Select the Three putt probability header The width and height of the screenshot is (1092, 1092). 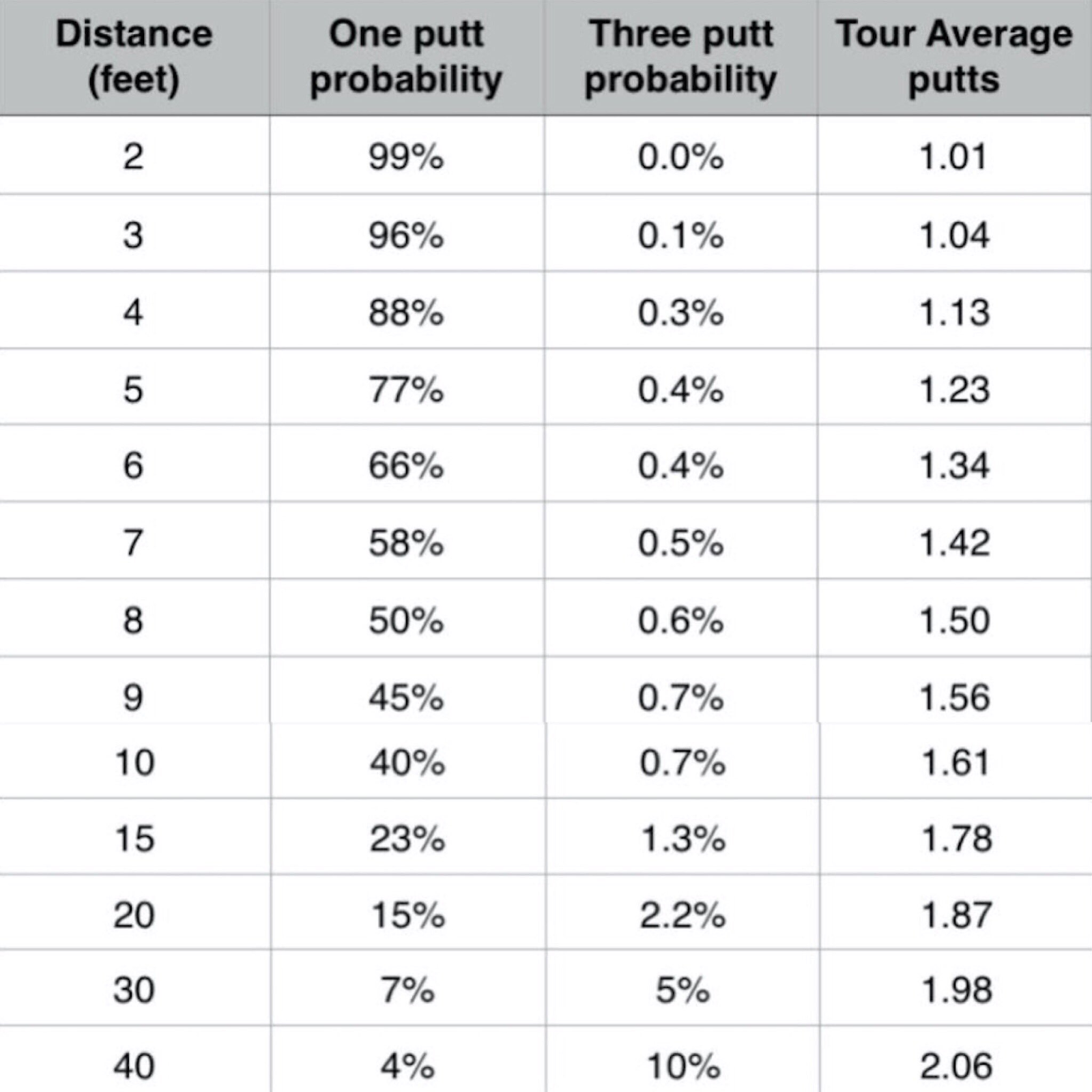point(680,57)
